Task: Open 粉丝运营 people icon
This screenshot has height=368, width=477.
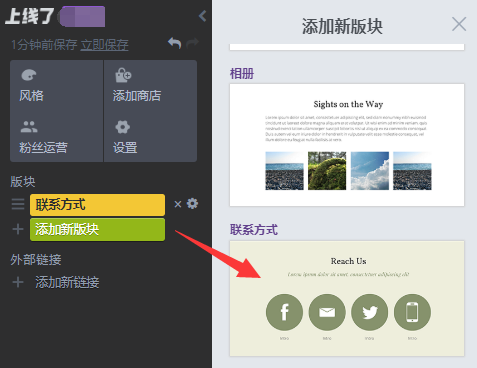Action: (29, 127)
